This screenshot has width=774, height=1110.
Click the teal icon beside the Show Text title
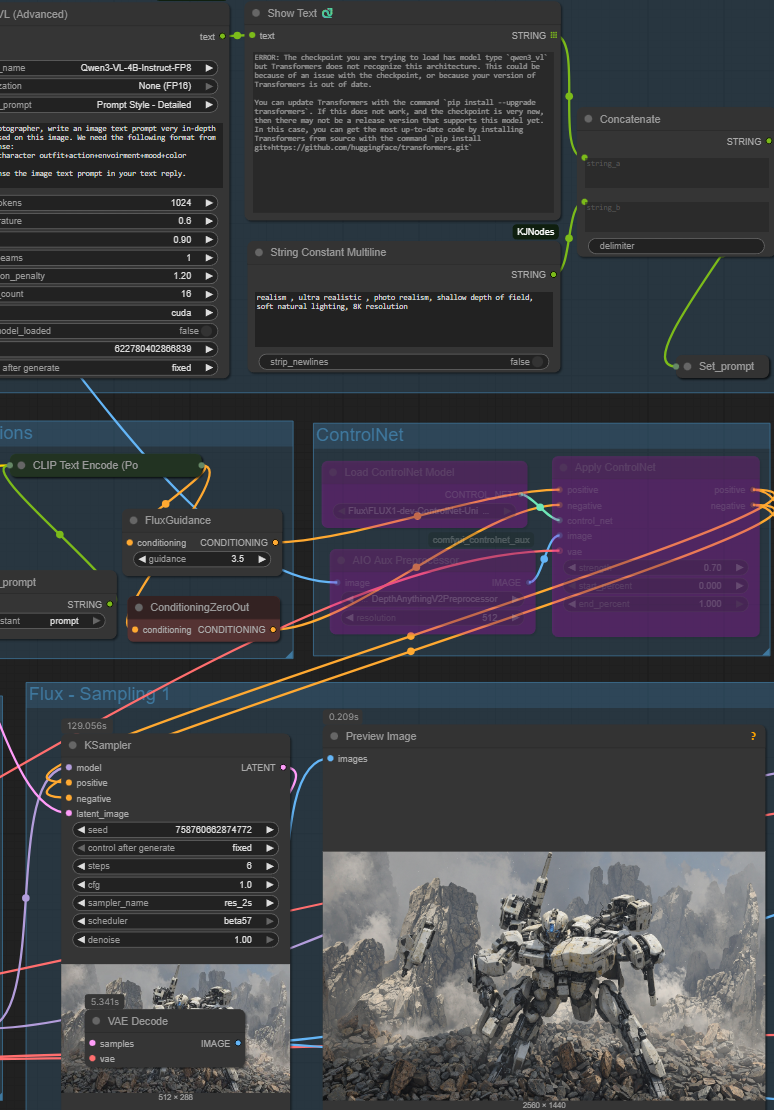tap(327, 13)
